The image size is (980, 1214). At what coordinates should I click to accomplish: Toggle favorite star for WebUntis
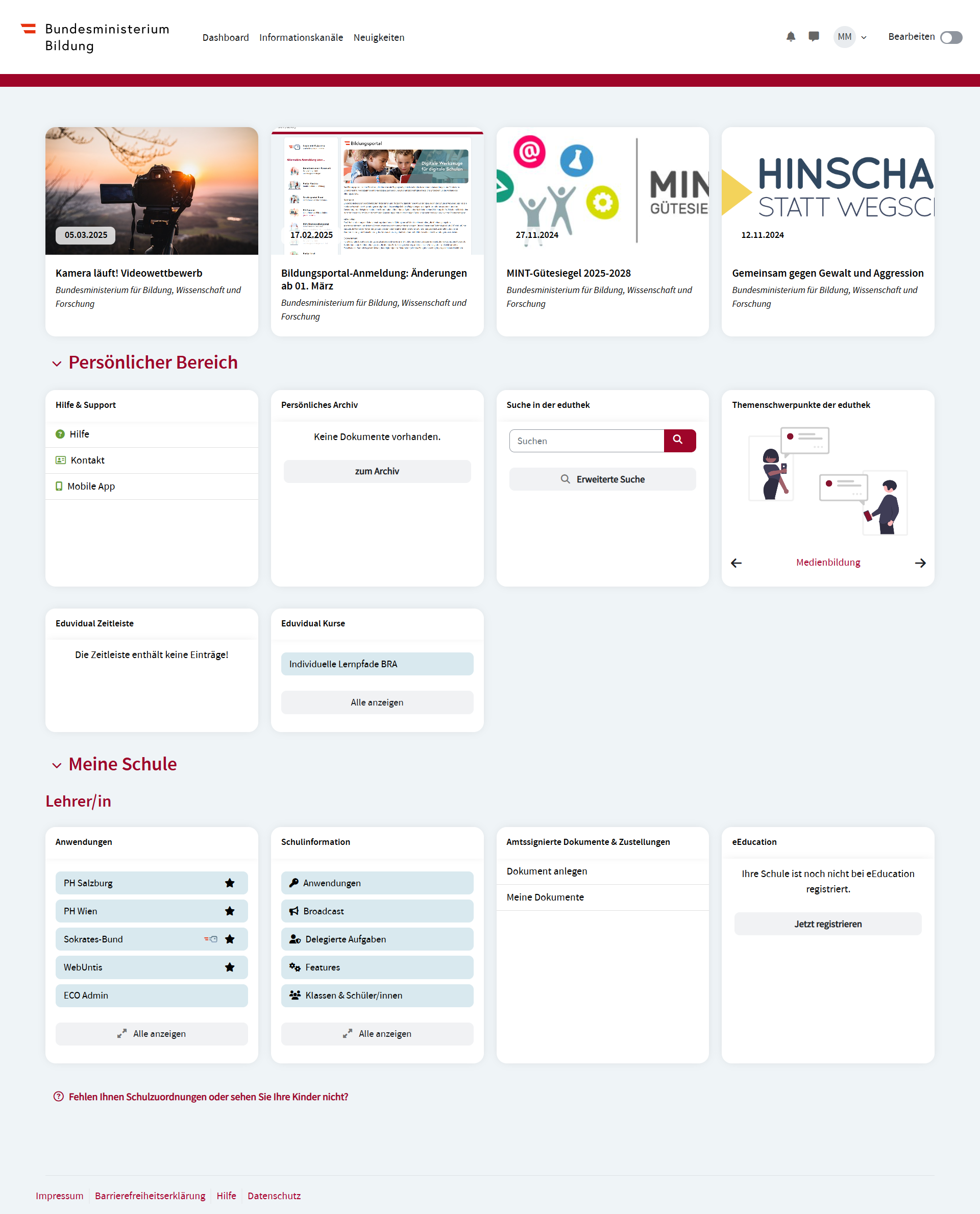tap(230, 967)
